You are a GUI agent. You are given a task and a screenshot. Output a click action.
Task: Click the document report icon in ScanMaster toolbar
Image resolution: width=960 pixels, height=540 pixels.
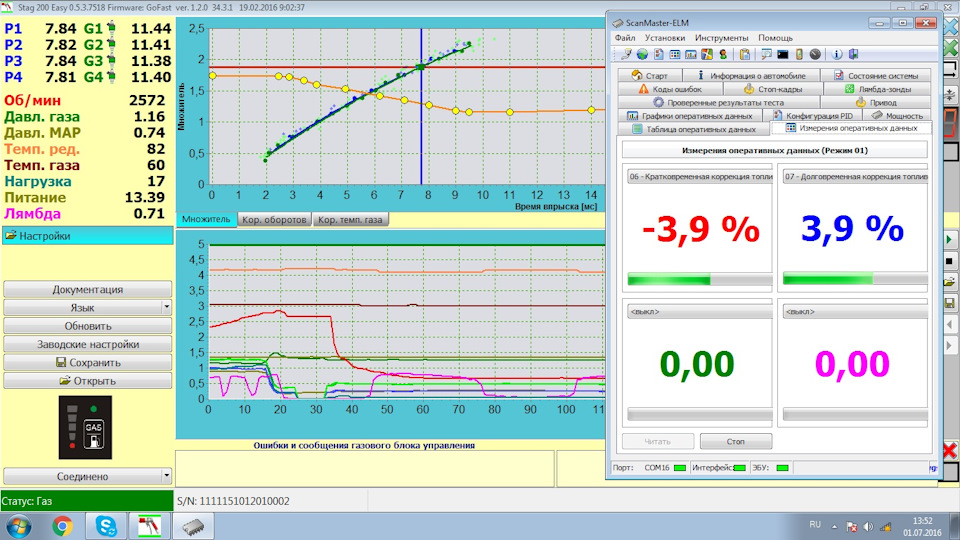tap(658, 54)
